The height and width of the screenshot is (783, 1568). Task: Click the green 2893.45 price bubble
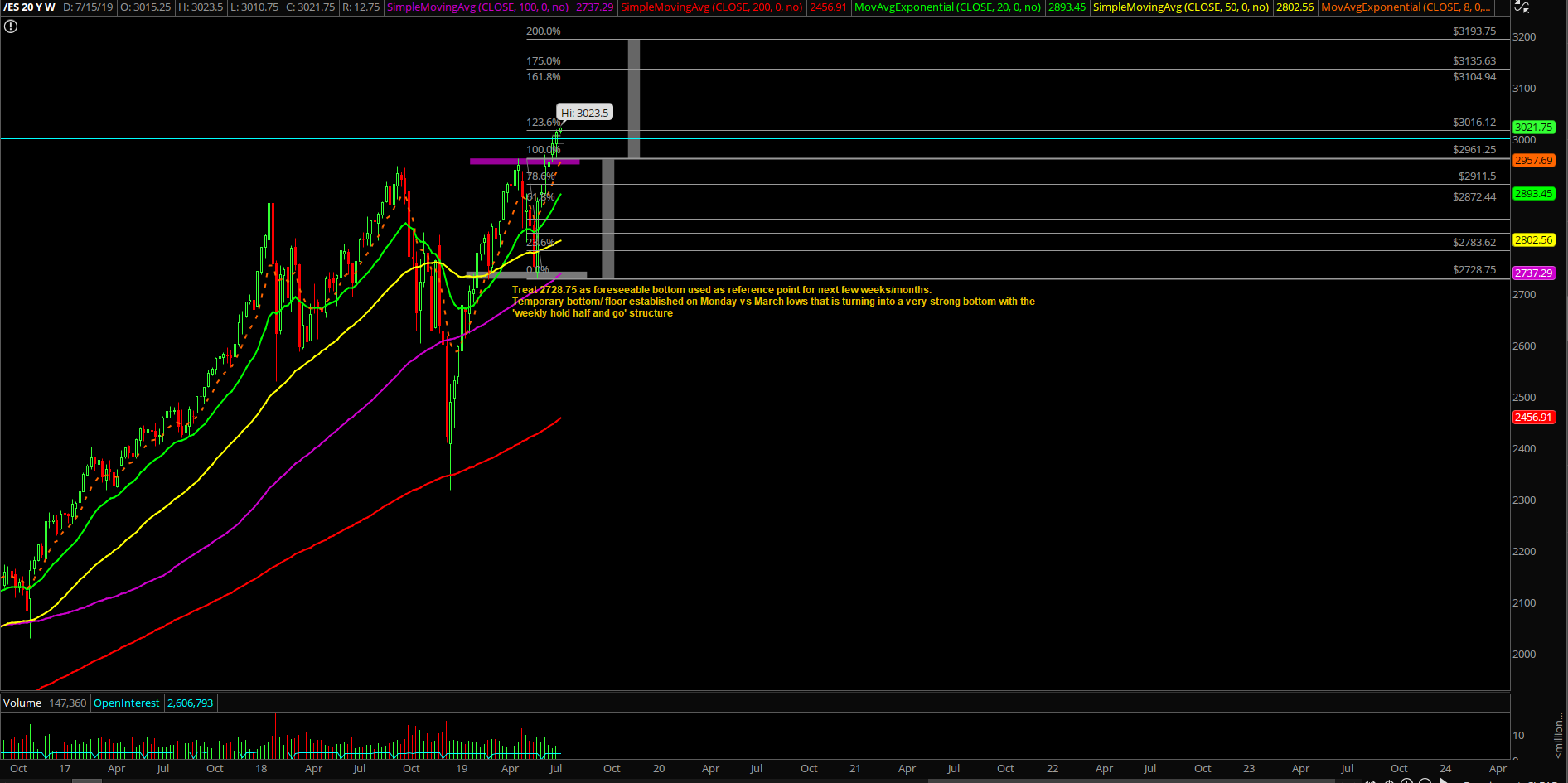pyautogui.click(x=1533, y=194)
